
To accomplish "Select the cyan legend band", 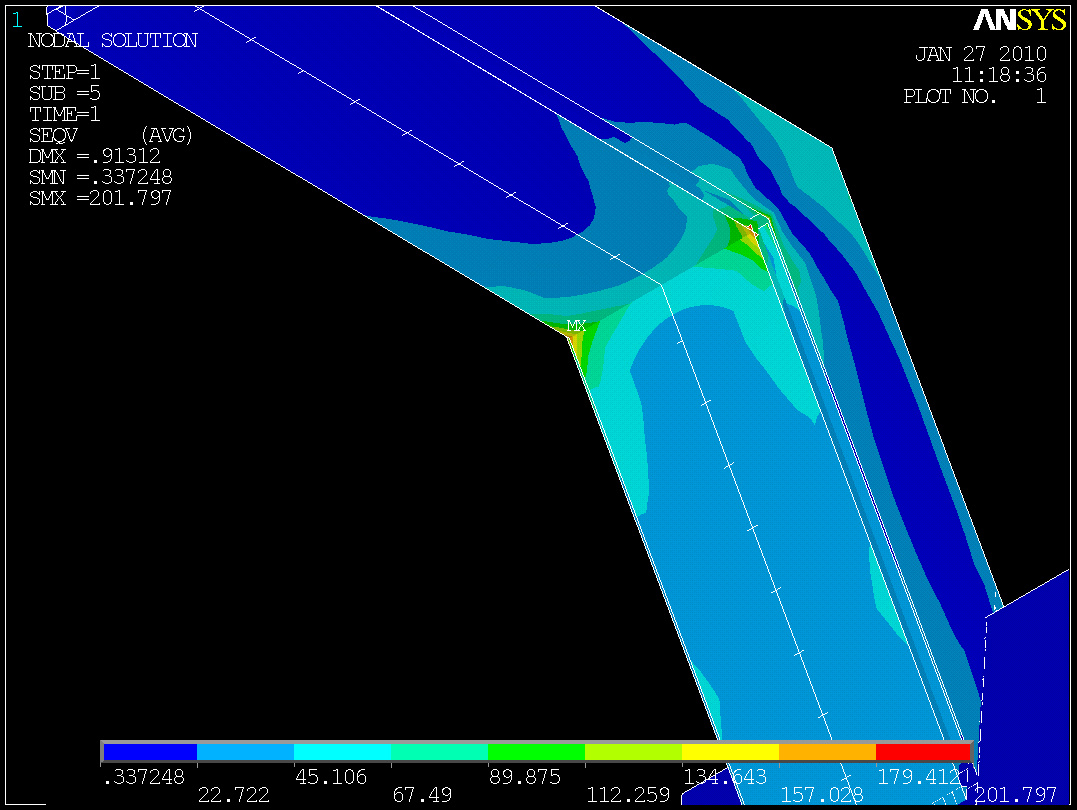I will pyautogui.click(x=343, y=752).
